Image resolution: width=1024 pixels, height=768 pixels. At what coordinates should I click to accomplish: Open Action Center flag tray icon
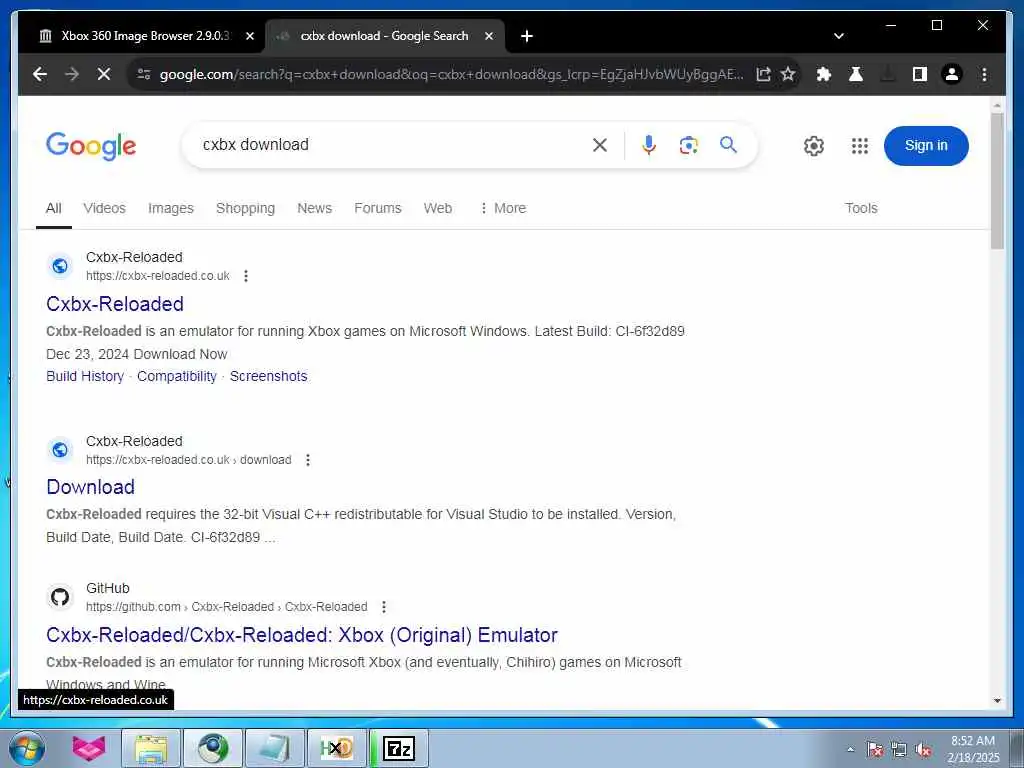[874, 750]
